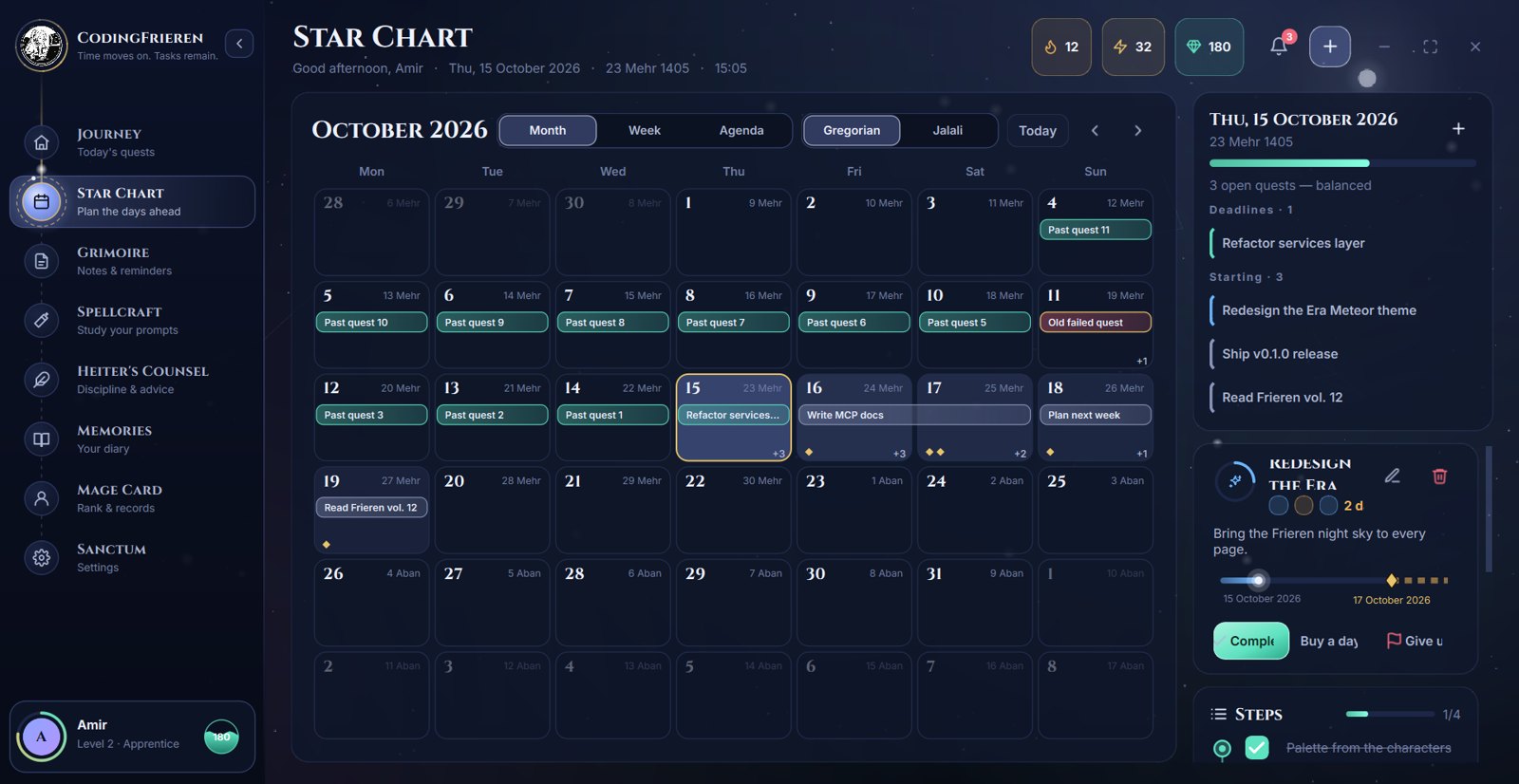The image size is (1519, 784).
Task: Go to previous month with left chevron
Action: coord(1095,130)
